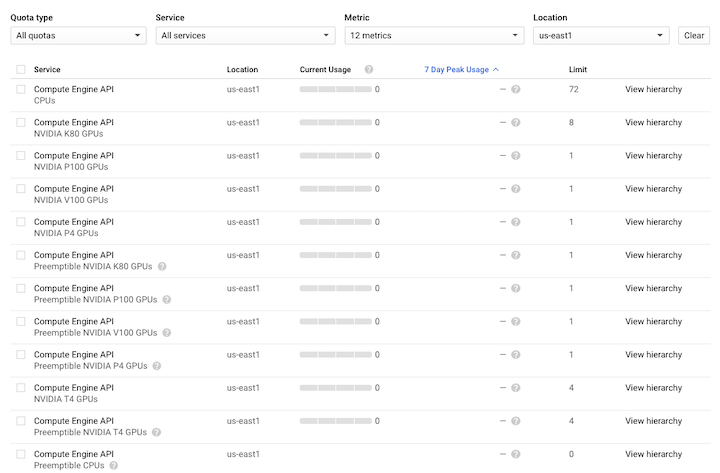View hierarchy for NVIDIA K80 GPUs
Image resolution: width=720 pixels, height=473 pixels.
(x=653, y=123)
